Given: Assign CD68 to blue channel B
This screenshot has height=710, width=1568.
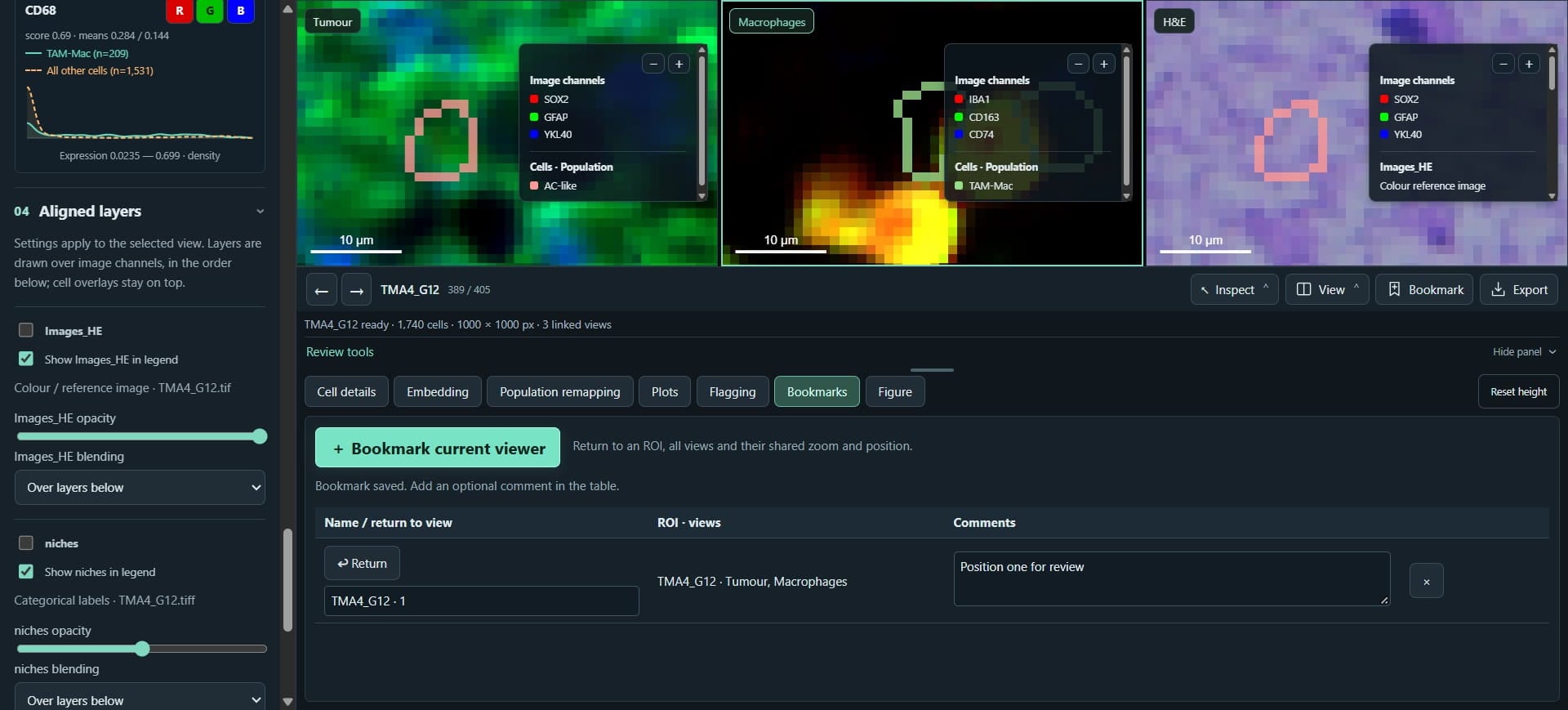Looking at the screenshot, I should 240,11.
